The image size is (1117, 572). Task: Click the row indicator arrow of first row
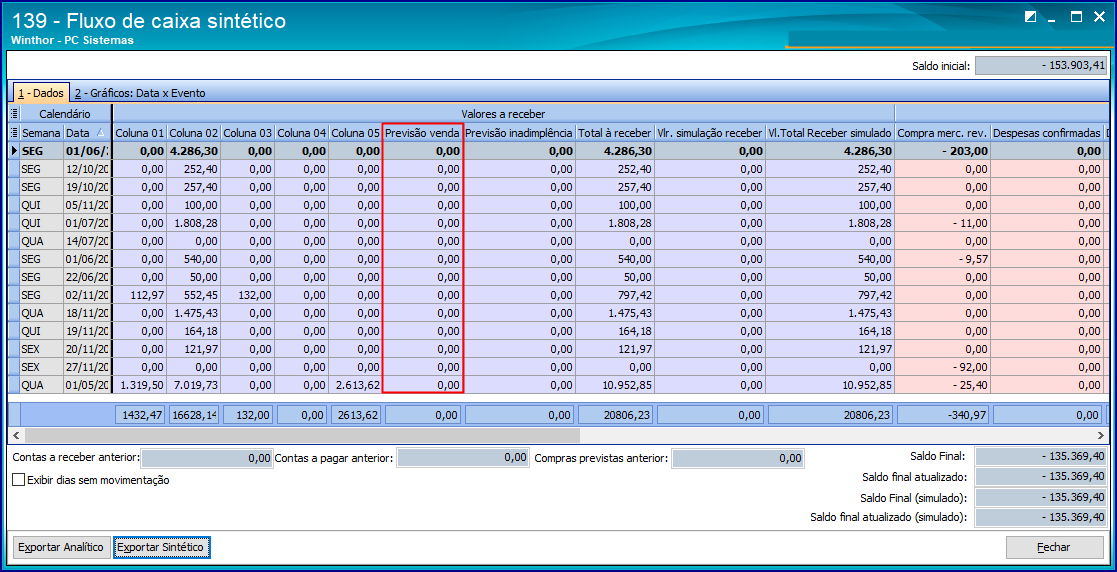point(14,151)
